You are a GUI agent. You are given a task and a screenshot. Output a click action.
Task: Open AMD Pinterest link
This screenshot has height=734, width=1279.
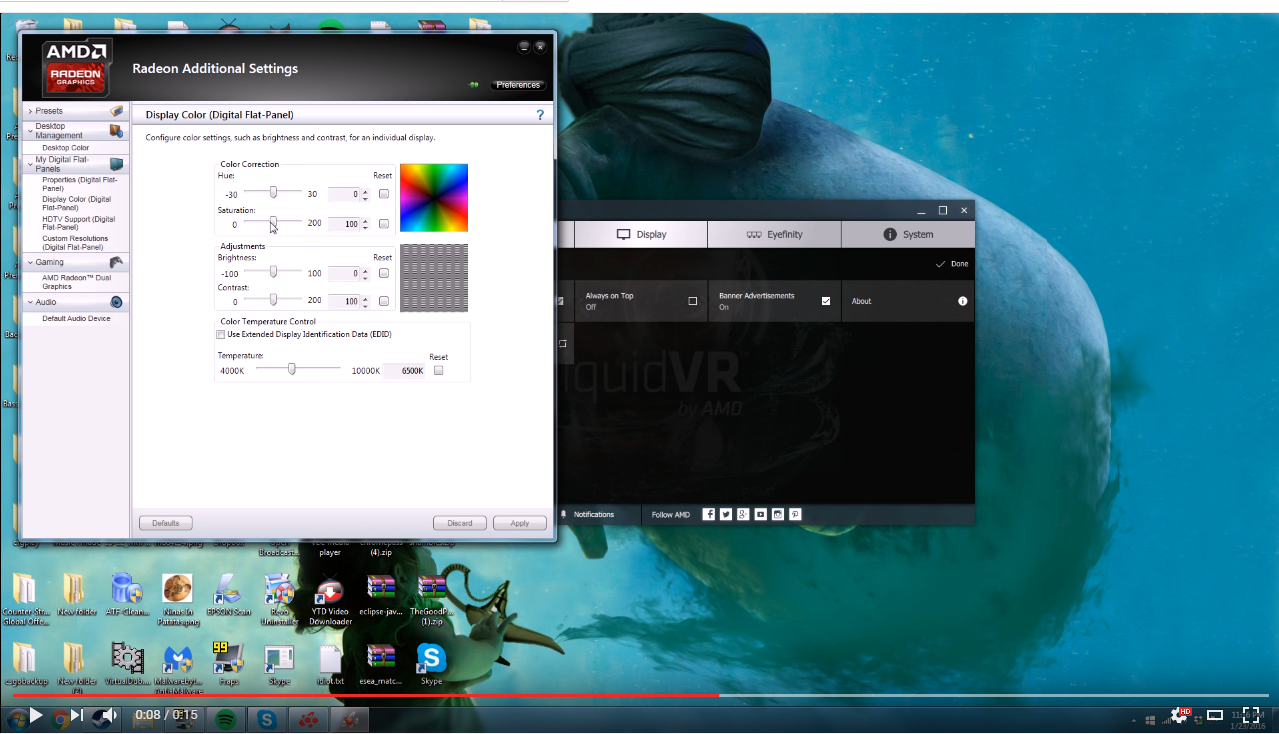[x=795, y=514]
